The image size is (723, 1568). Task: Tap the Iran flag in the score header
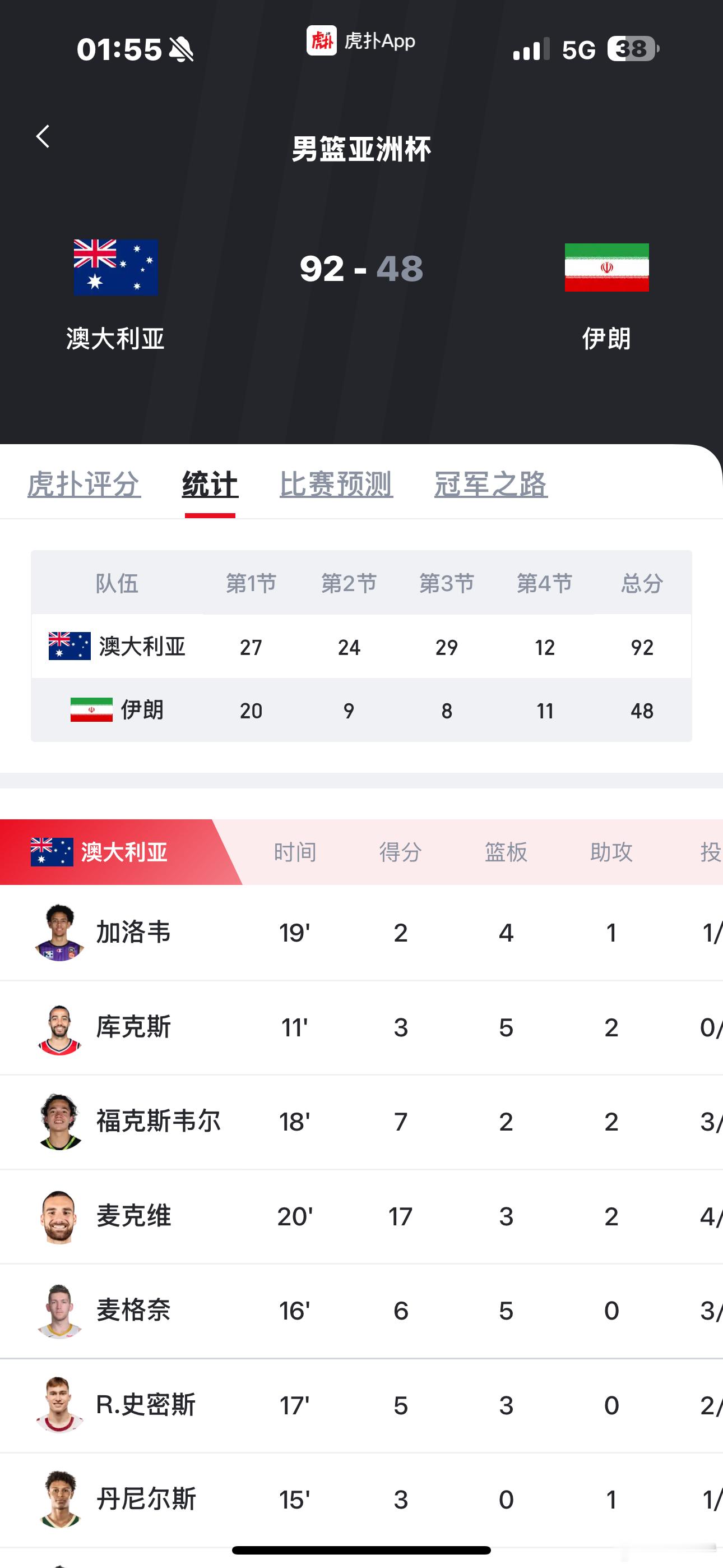(x=606, y=267)
